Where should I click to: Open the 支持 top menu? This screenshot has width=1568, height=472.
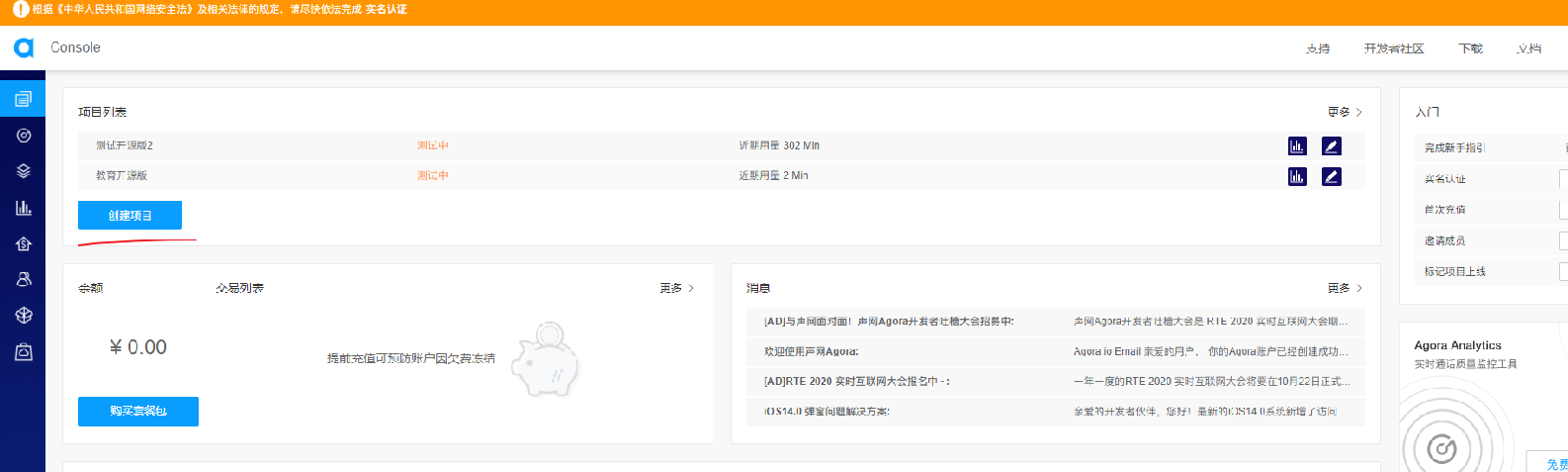pos(1318,48)
